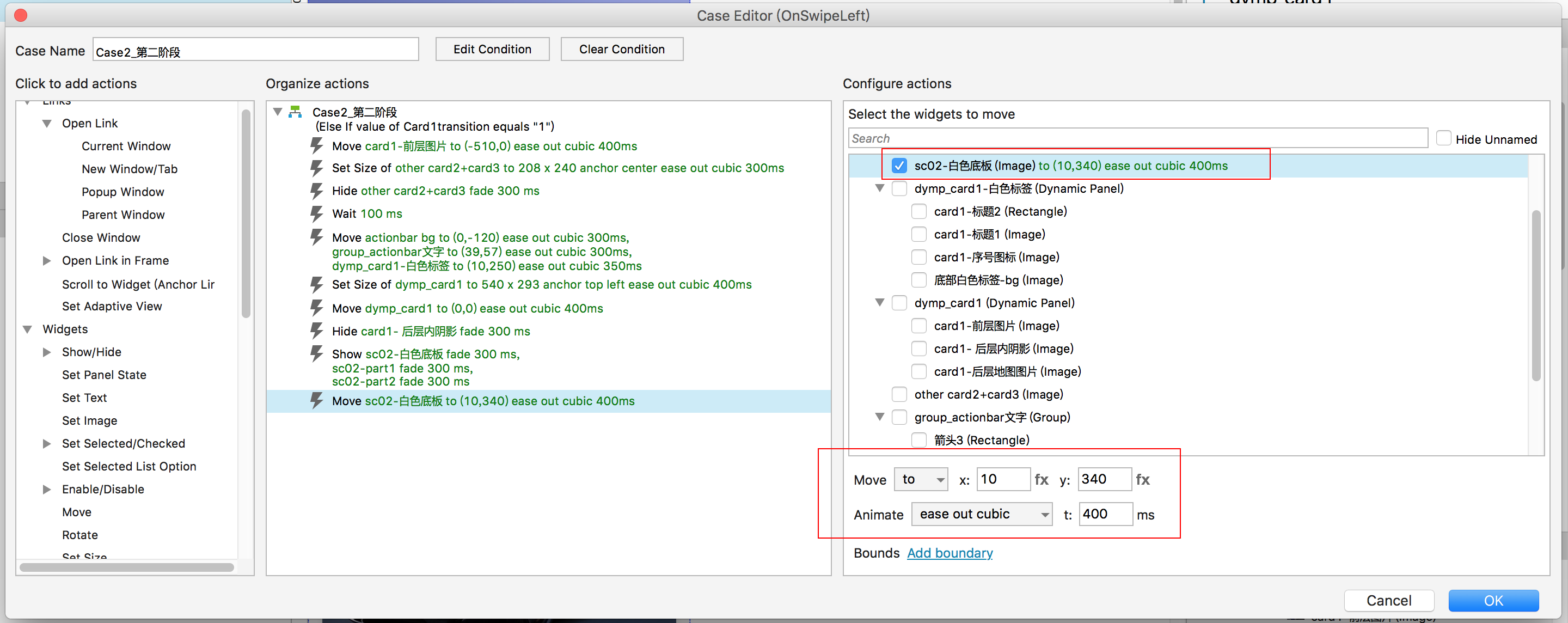
Task: Select the Rotate action in list
Action: point(79,535)
